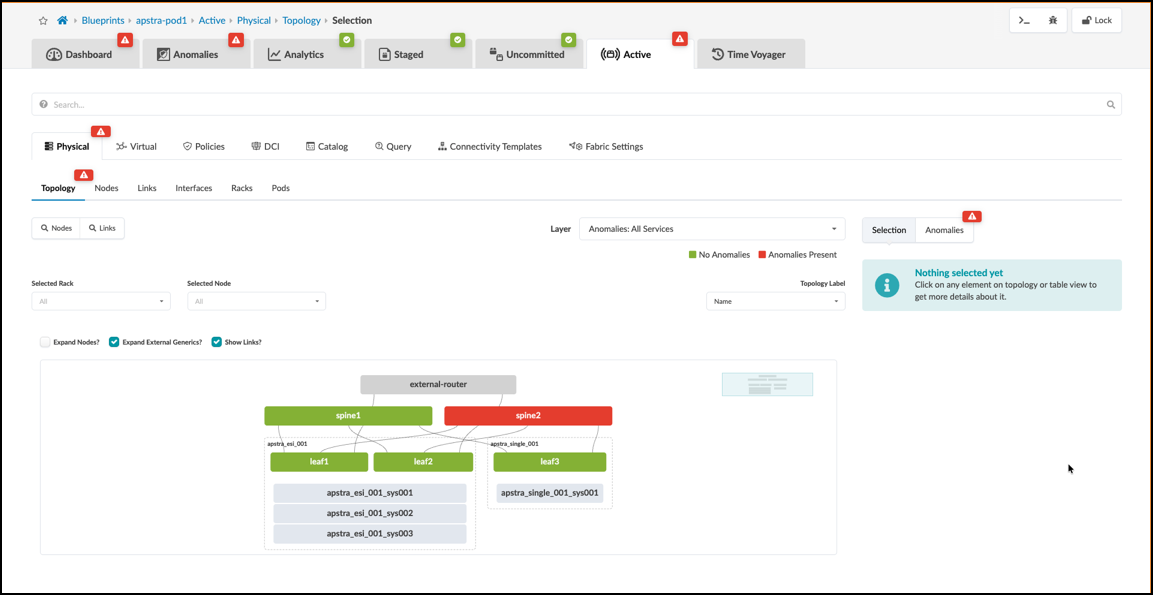Viewport: 1153px width, 595px height.
Task: Select the red spine2 node
Action: (528, 416)
